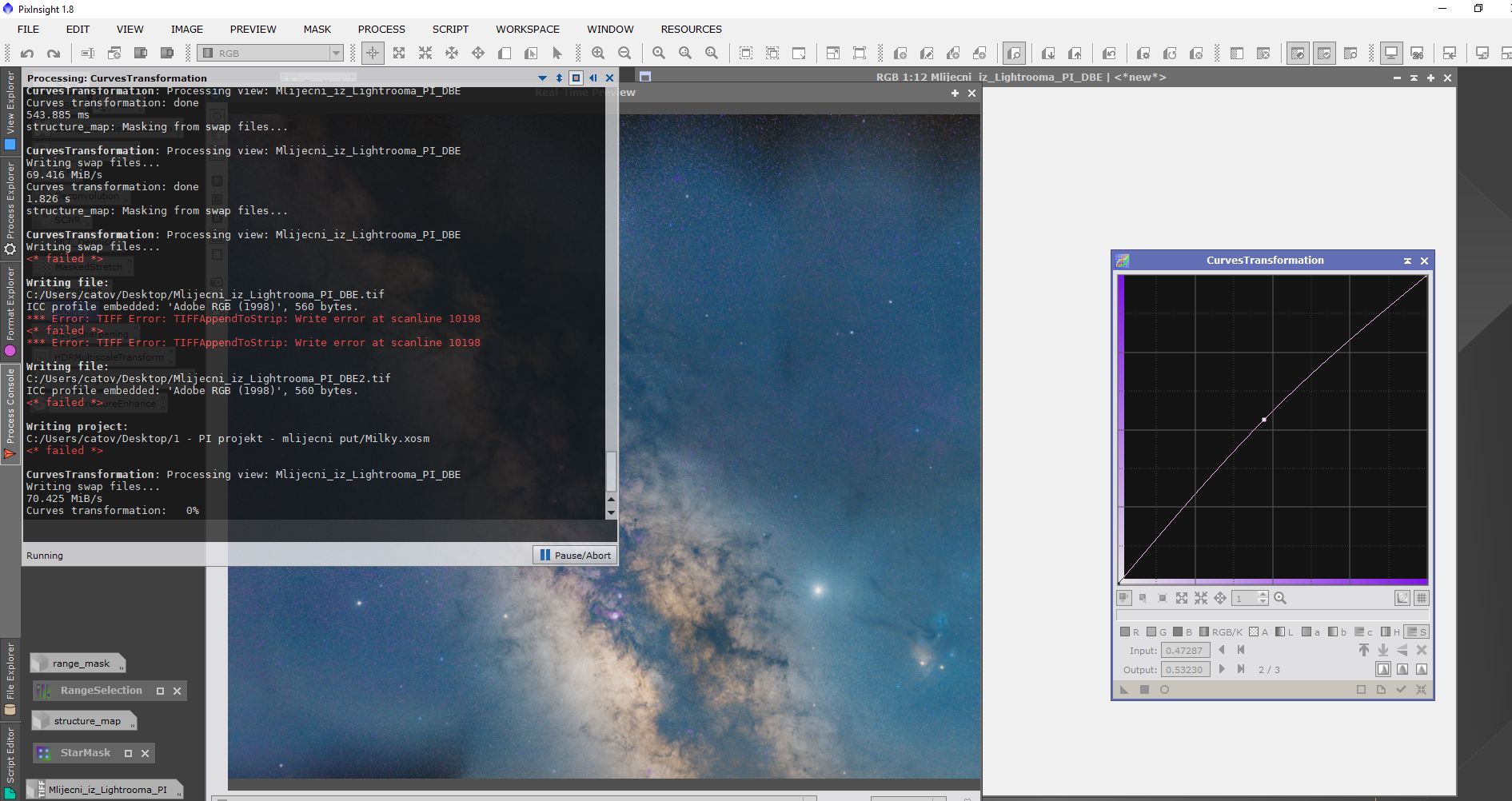The image size is (1512, 801).
Task: Click the triangle icon in the CurvesTransformation footer
Action: click(x=1125, y=690)
